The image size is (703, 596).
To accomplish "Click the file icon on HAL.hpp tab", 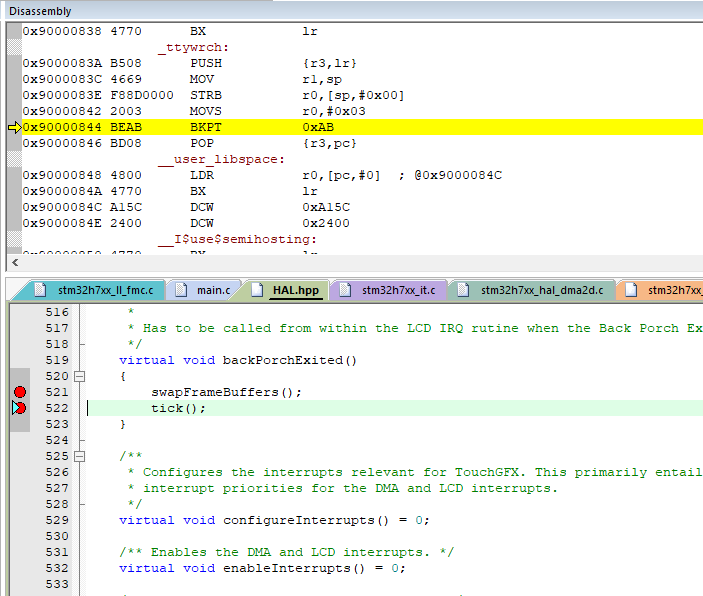I will click(x=256, y=290).
